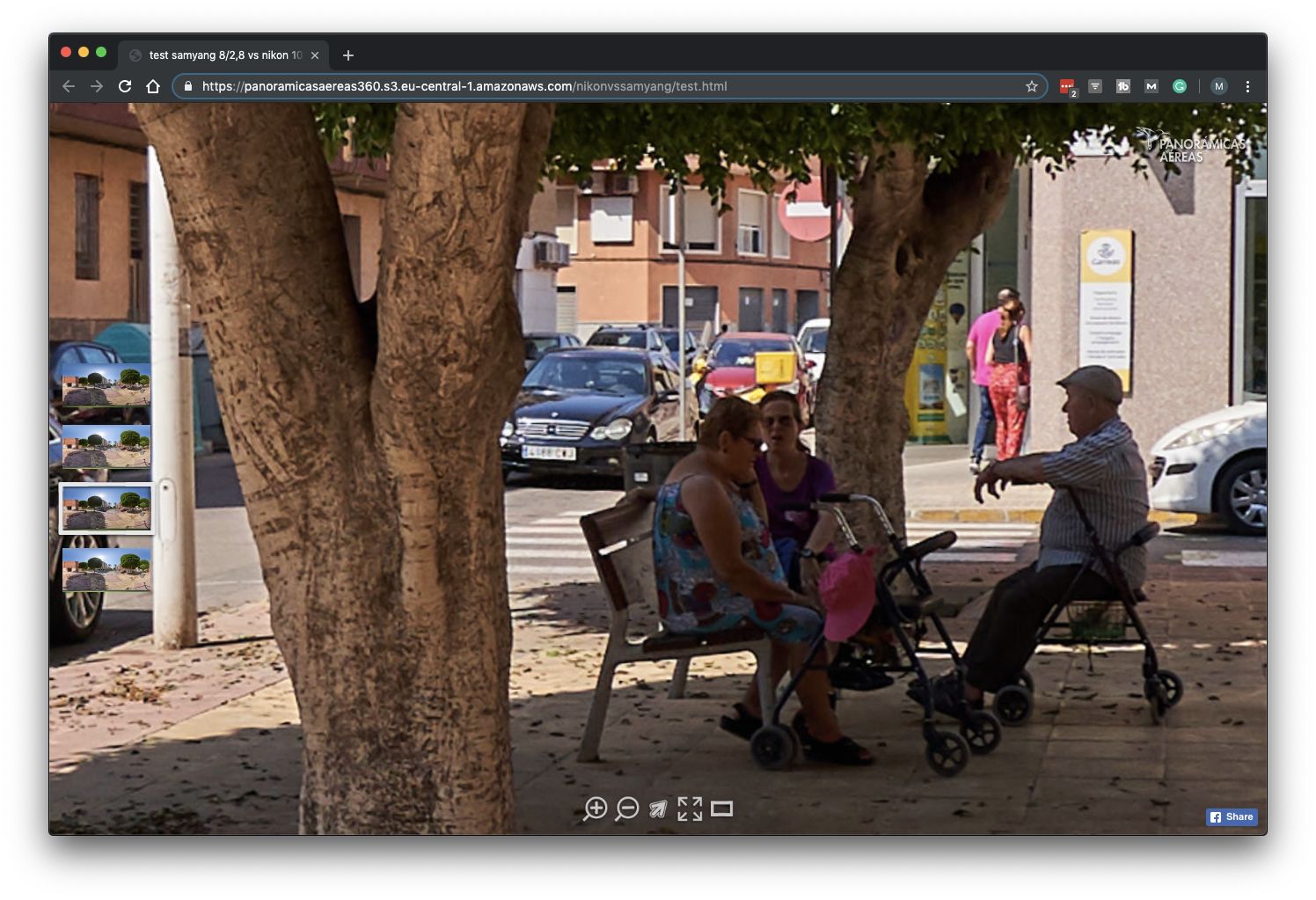Open the Chrome three-dot menu
Screen dimensions: 1316x900
tap(1247, 86)
